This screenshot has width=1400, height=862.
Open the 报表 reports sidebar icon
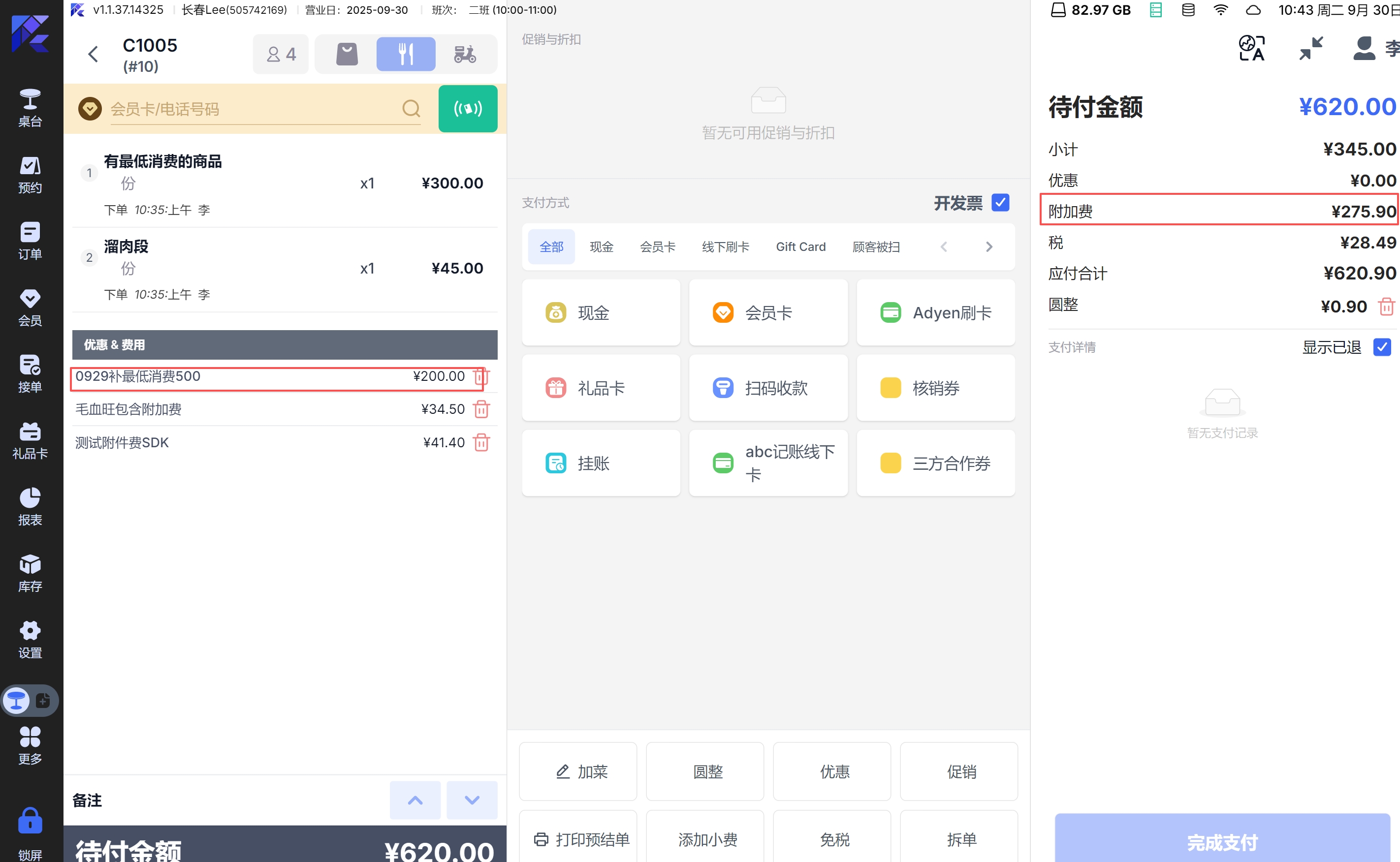(30, 506)
